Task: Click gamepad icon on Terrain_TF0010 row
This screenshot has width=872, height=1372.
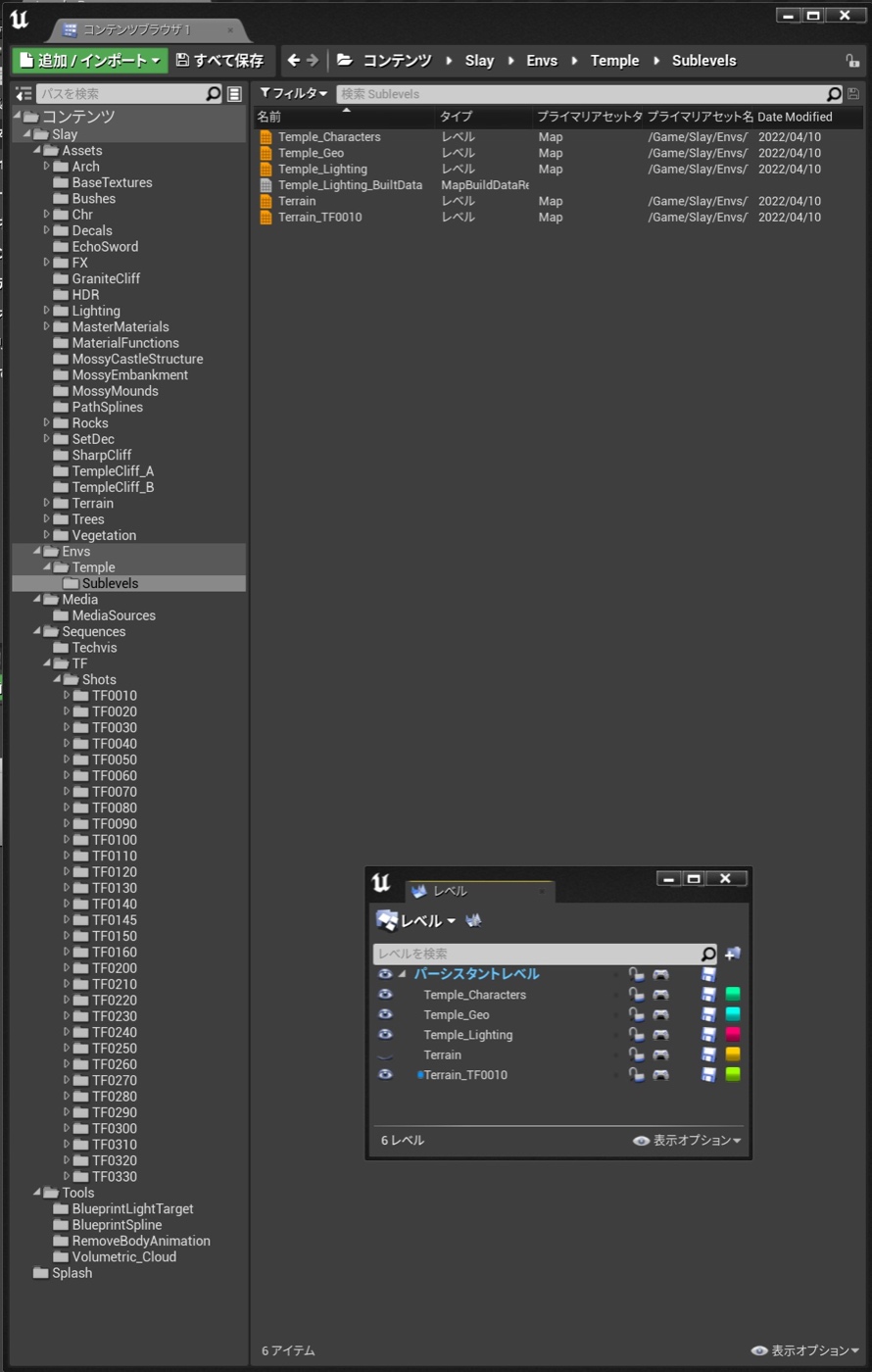Action: [661, 1075]
